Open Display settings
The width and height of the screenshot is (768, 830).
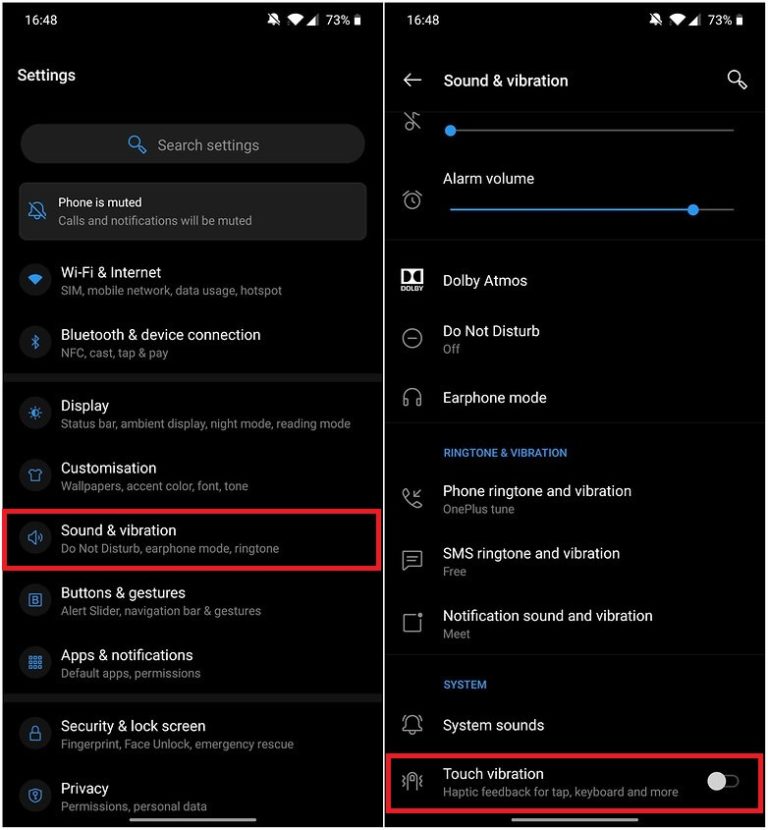(192, 414)
